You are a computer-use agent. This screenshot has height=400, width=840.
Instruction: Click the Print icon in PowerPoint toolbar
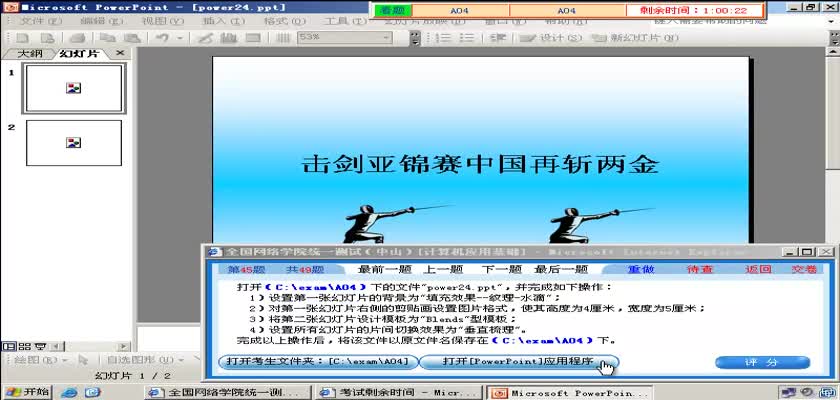[78, 38]
